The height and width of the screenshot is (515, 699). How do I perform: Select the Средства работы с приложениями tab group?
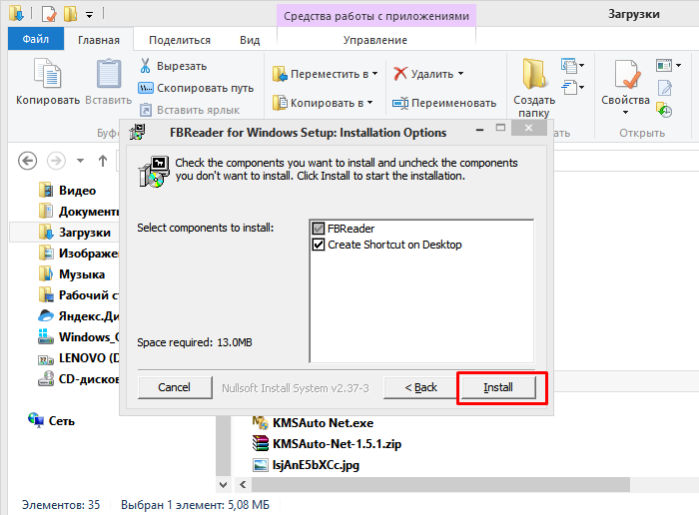(x=376, y=16)
